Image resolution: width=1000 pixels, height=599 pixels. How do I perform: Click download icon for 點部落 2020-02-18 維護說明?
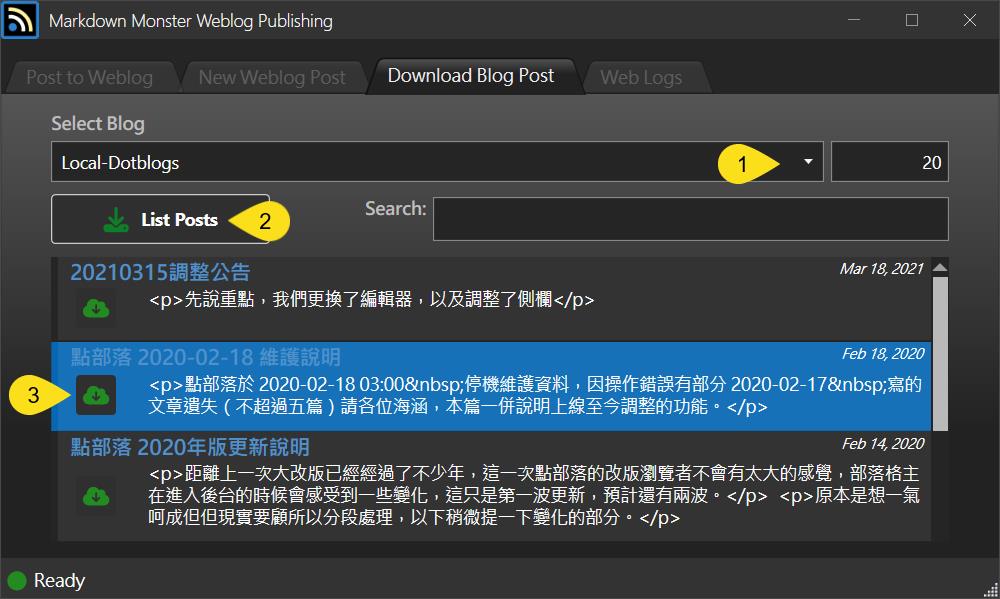(x=96, y=395)
